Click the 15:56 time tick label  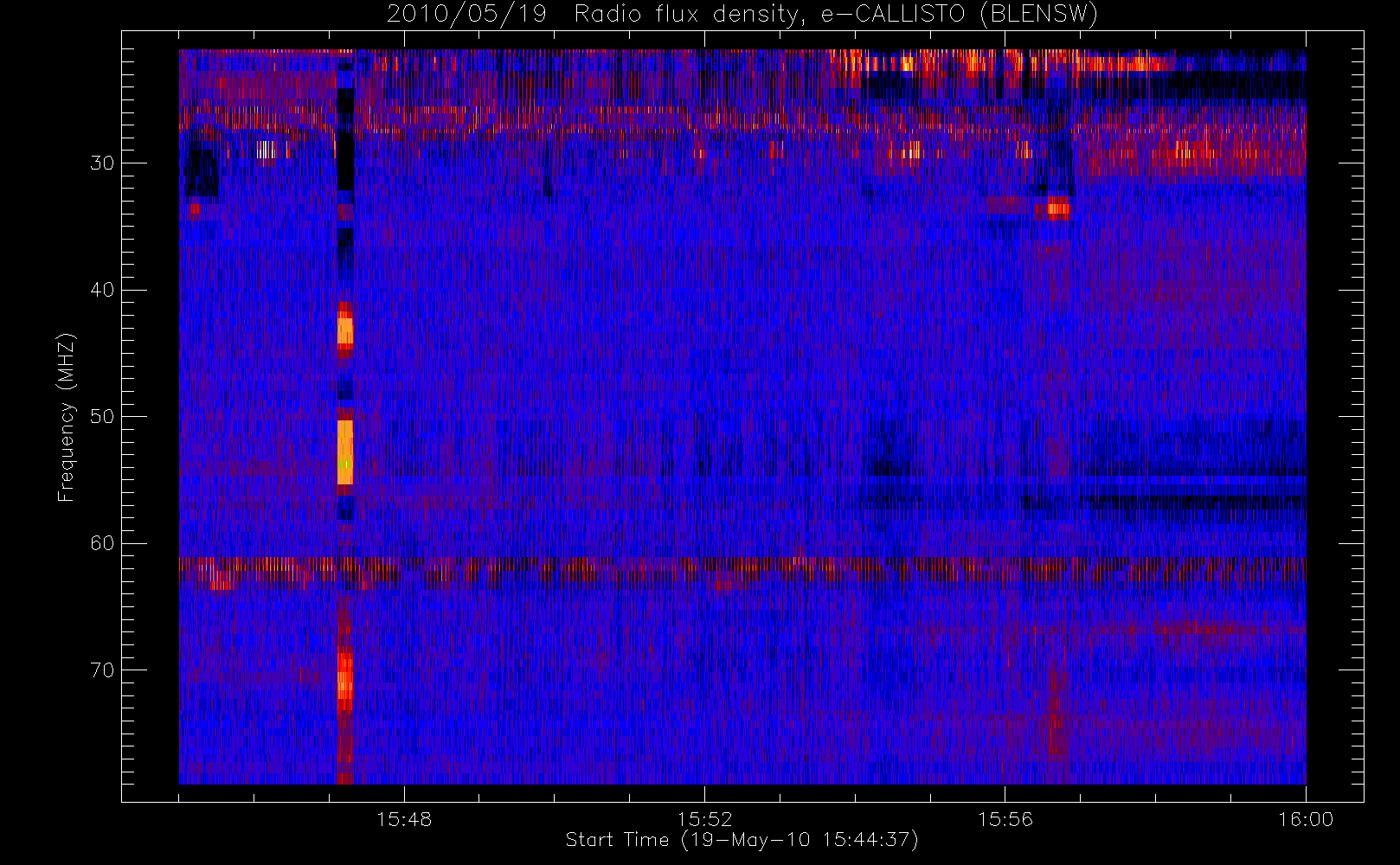click(1005, 819)
